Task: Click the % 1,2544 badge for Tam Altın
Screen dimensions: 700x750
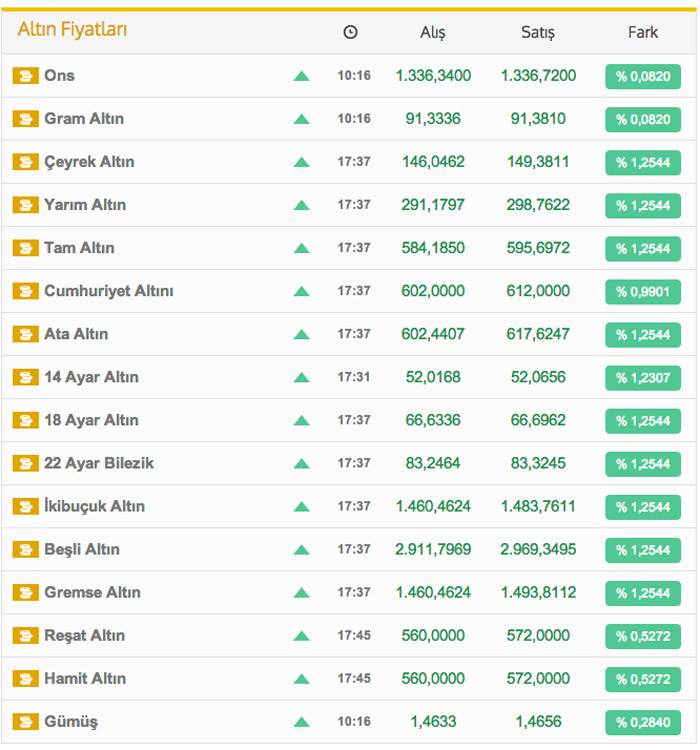Action: coord(643,249)
